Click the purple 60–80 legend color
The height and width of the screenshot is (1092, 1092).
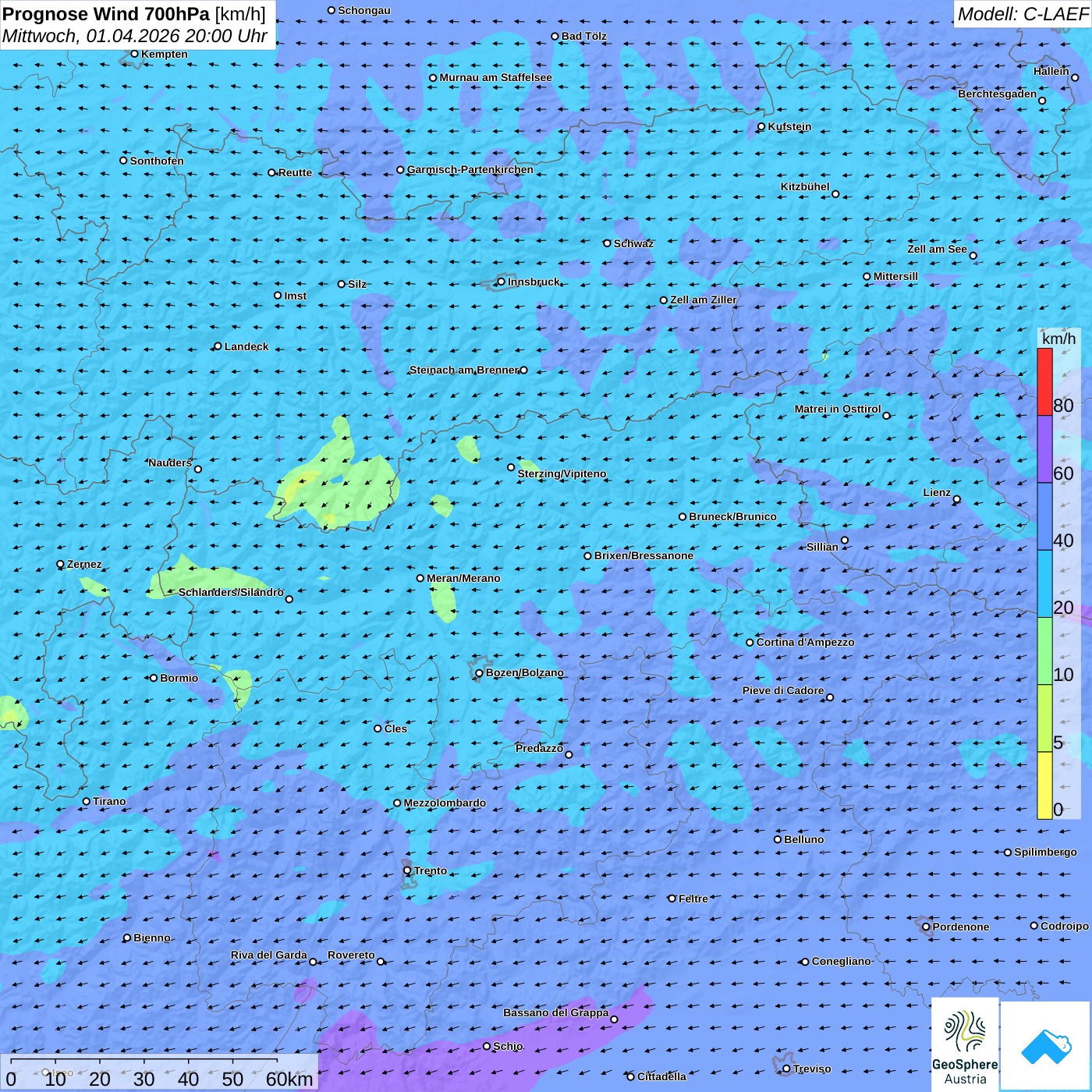coord(1044,449)
